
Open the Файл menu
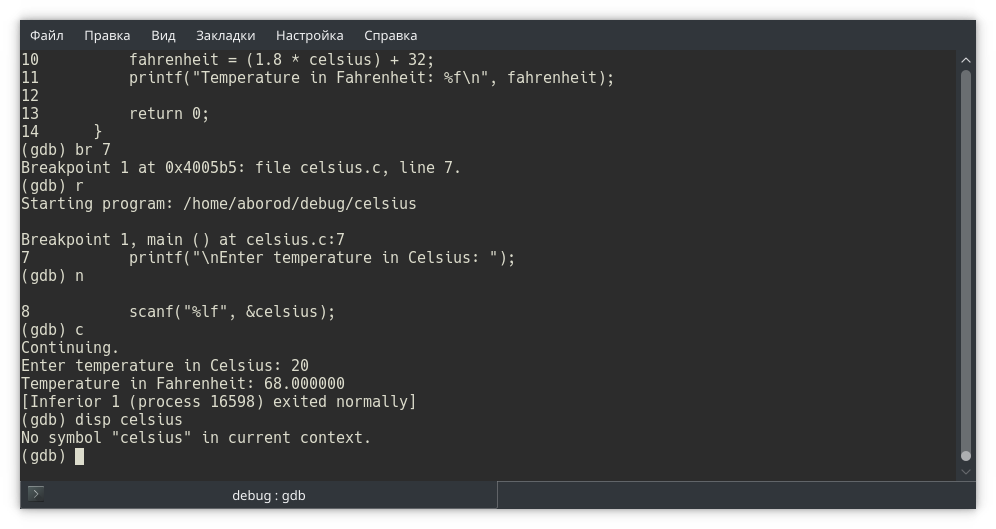point(47,35)
